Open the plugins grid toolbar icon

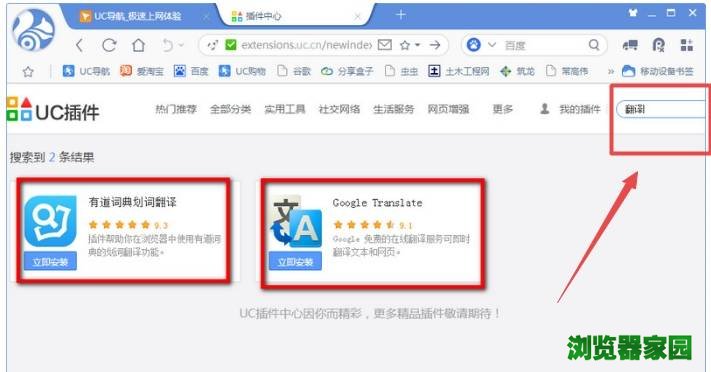(687, 45)
